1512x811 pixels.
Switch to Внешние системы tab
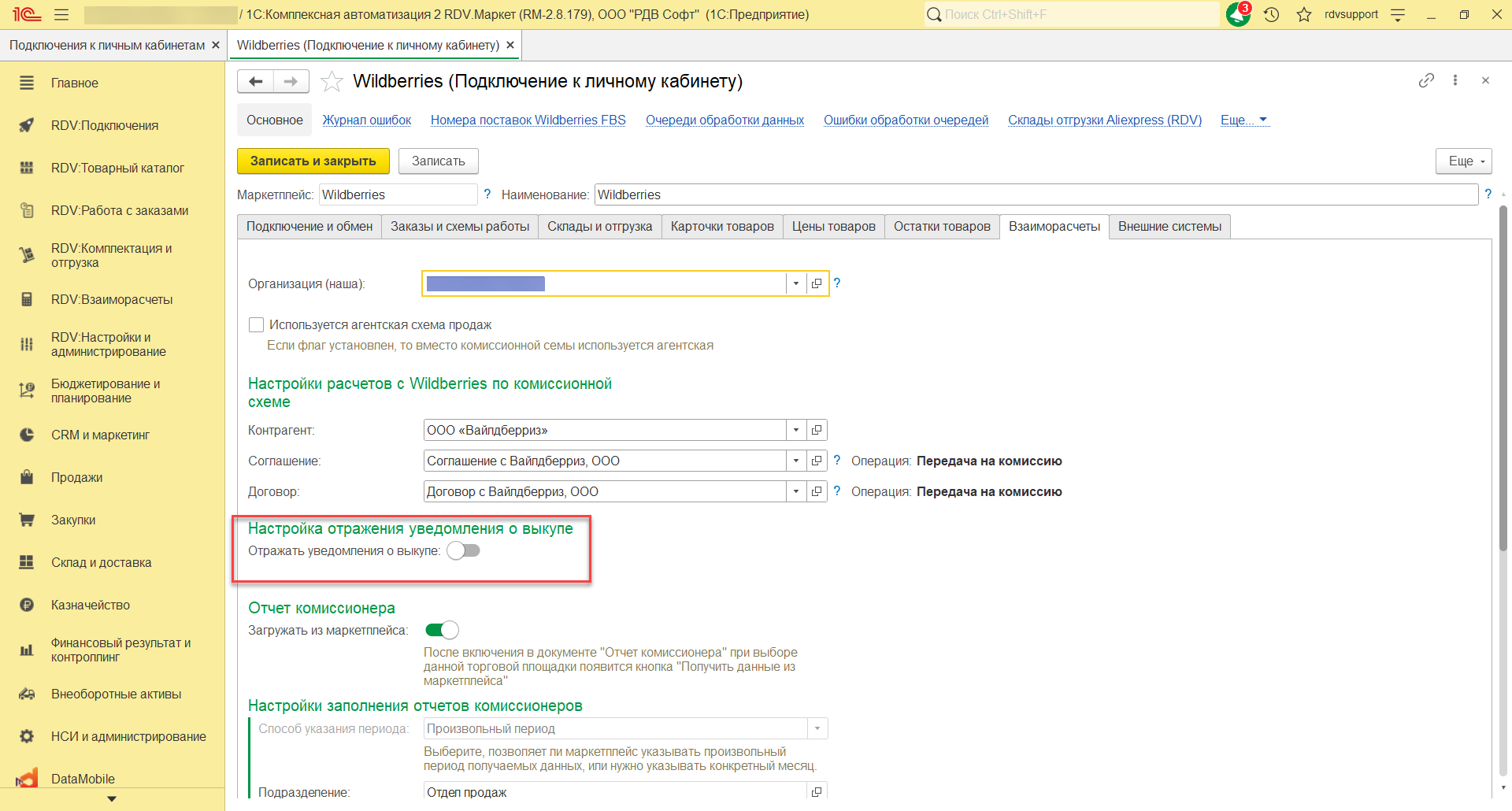1170,226
